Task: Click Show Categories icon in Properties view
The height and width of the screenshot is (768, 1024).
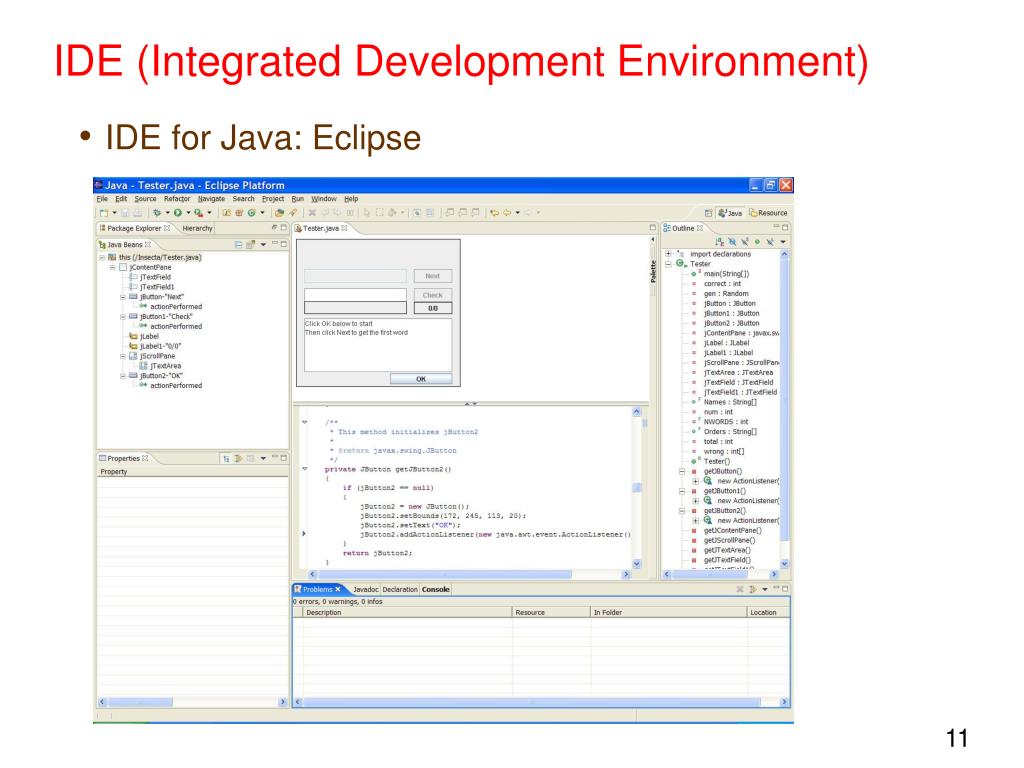Action: (226, 459)
